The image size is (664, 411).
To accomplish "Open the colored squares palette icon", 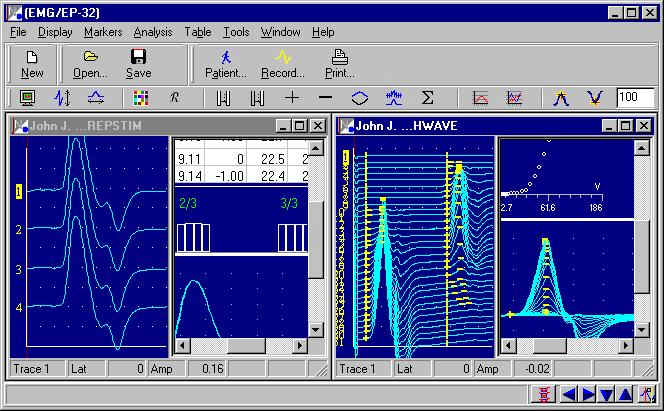I will tap(141, 98).
